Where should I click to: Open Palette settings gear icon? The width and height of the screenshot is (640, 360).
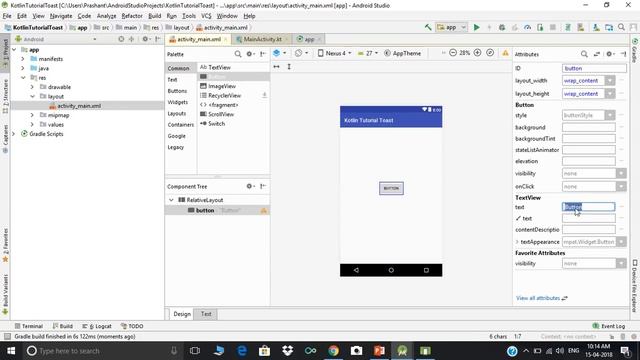tap(249, 54)
